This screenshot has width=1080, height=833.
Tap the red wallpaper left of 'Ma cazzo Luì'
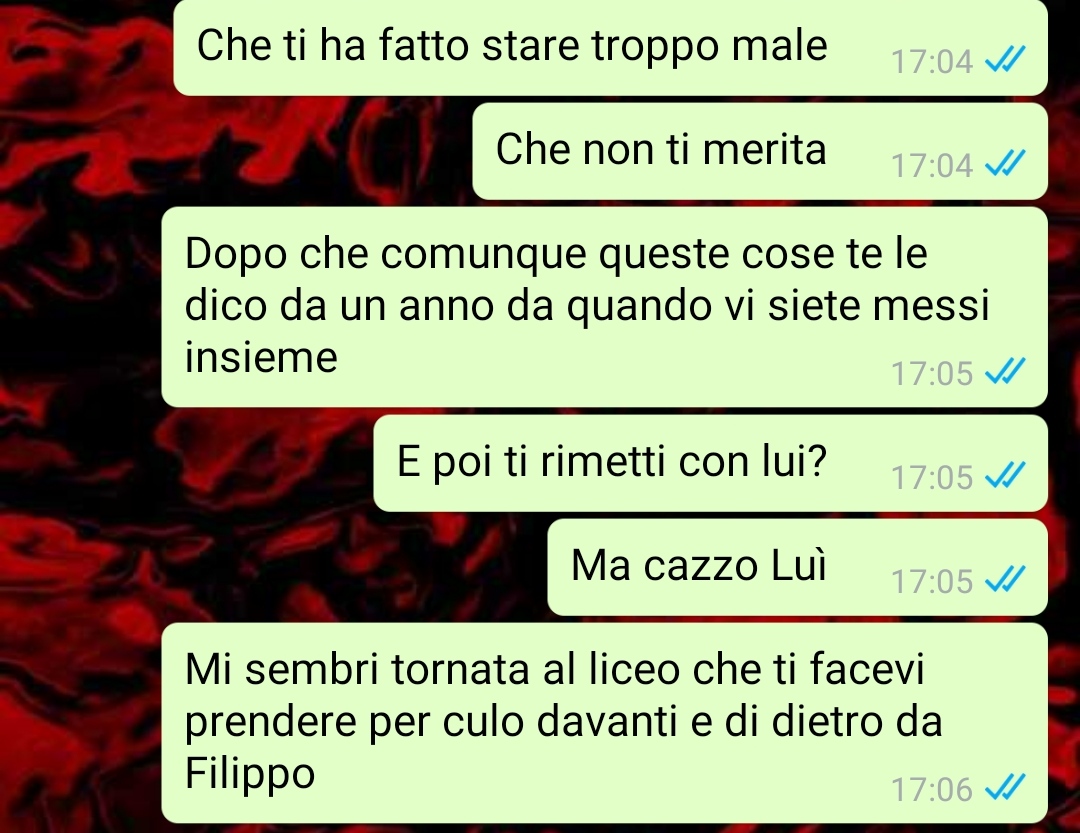pos(276,567)
